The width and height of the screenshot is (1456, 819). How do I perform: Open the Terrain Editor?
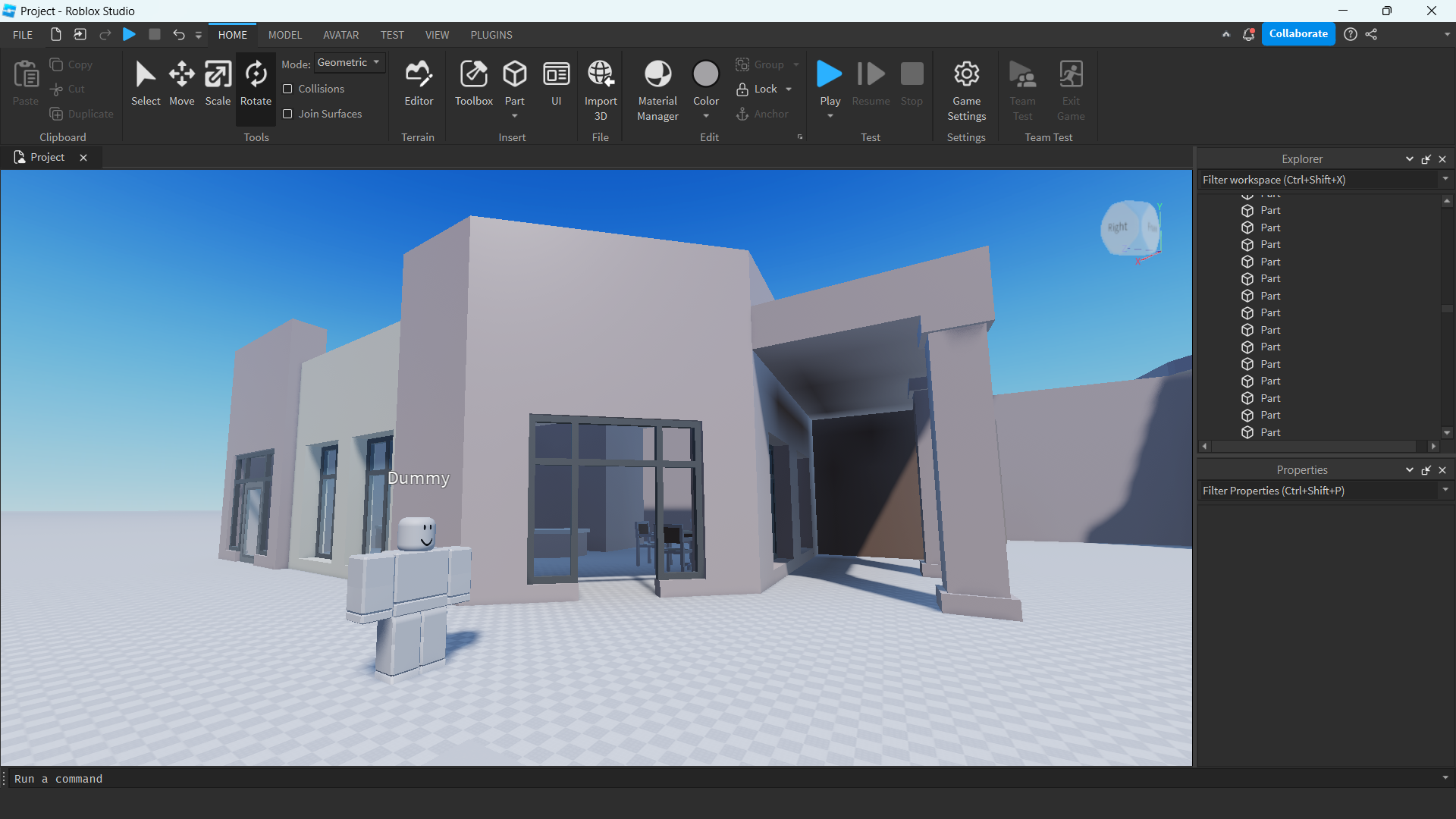[419, 83]
